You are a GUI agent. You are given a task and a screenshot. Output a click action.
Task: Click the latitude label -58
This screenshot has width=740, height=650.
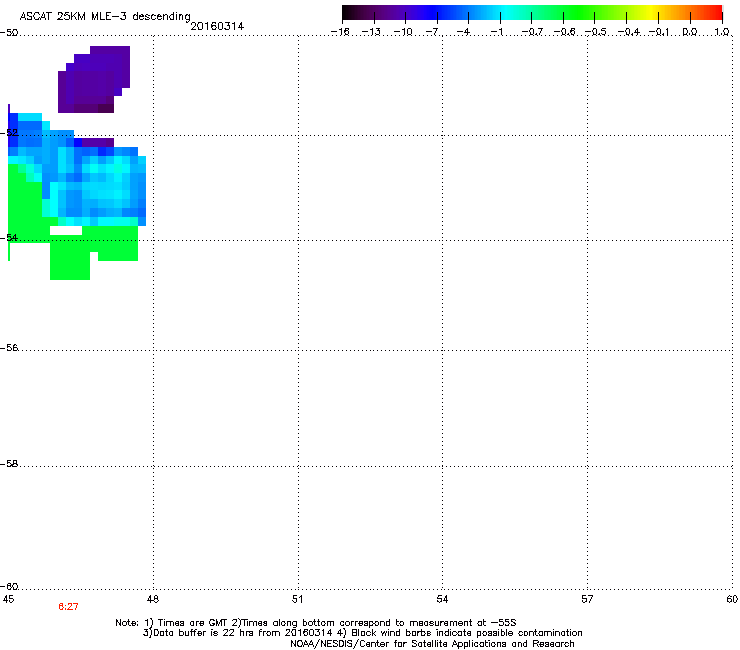tap(9, 464)
